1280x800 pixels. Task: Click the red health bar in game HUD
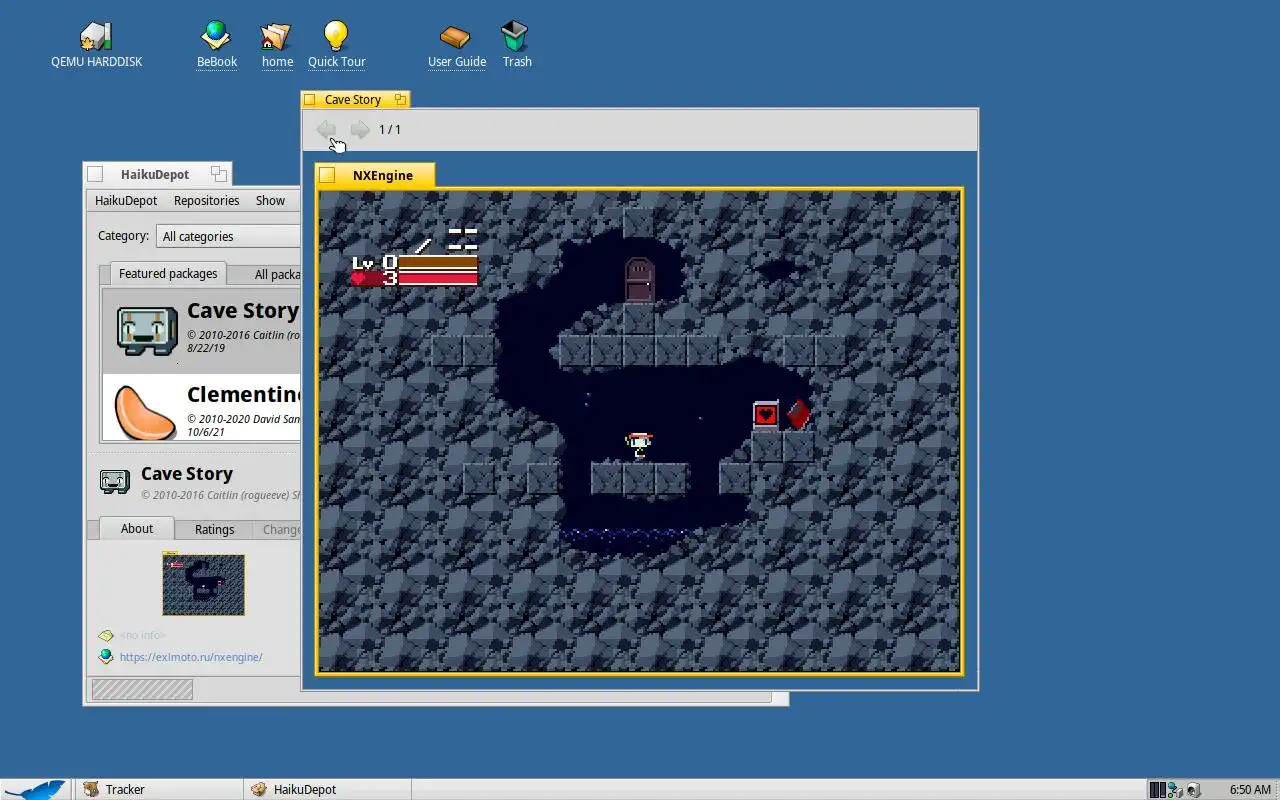tap(437, 279)
